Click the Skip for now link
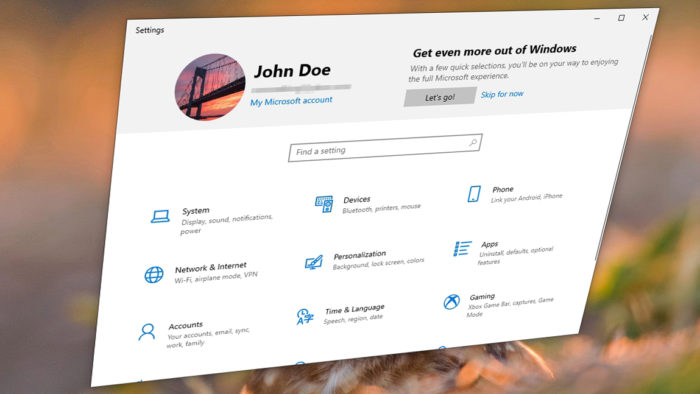Image resolution: width=700 pixels, height=394 pixels. click(x=502, y=94)
